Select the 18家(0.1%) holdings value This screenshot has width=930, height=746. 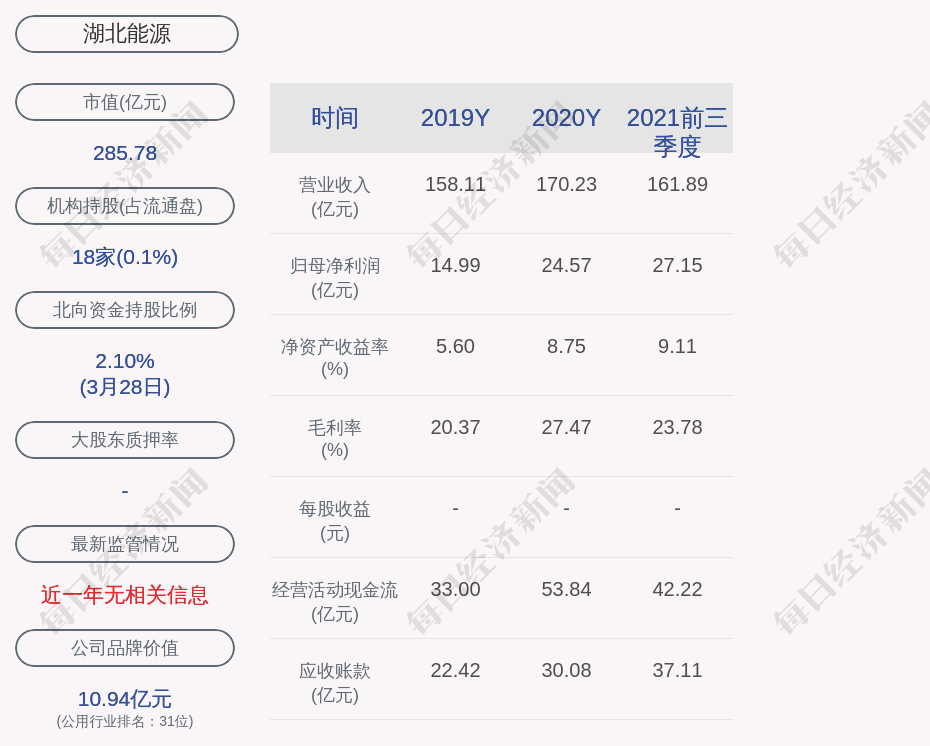pyautogui.click(x=125, y=257)
